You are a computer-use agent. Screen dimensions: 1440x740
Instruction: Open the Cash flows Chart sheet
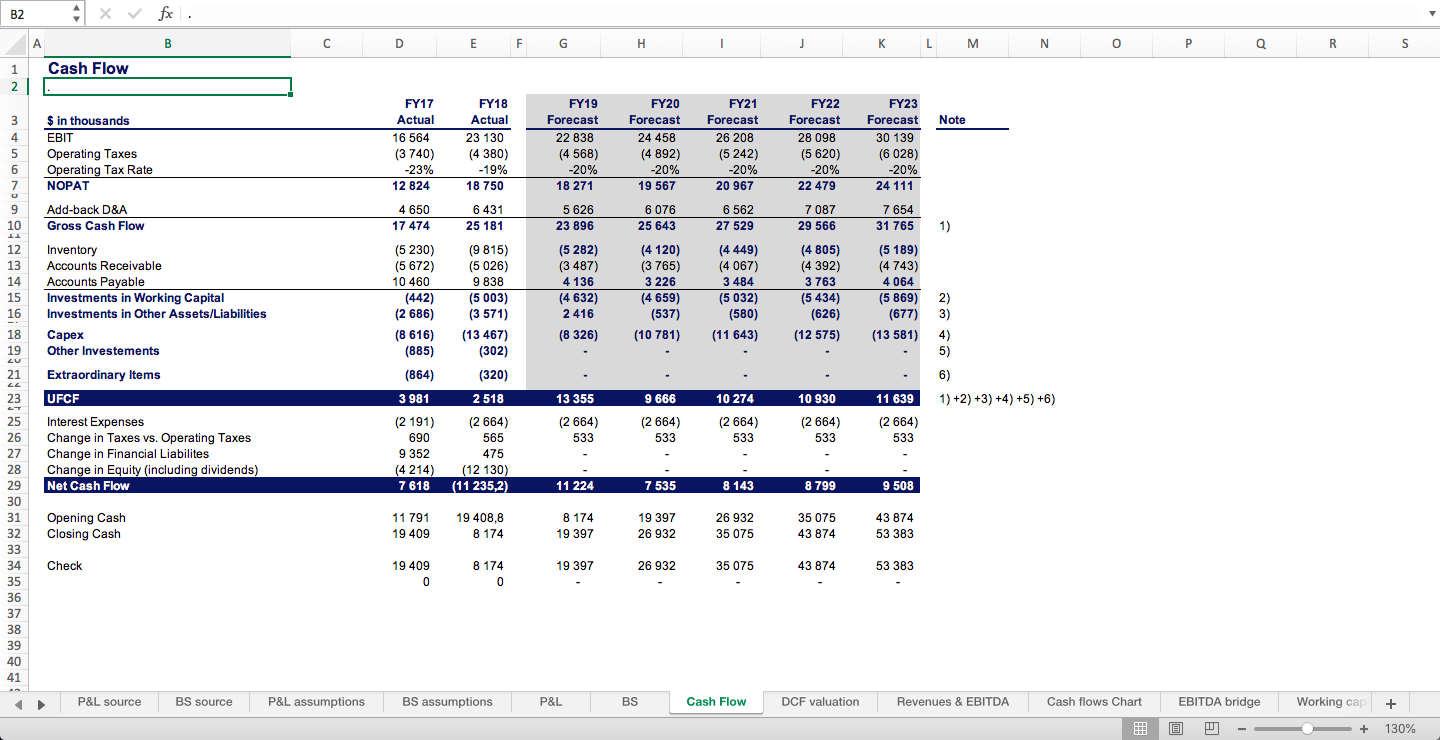pos(1094,702)
